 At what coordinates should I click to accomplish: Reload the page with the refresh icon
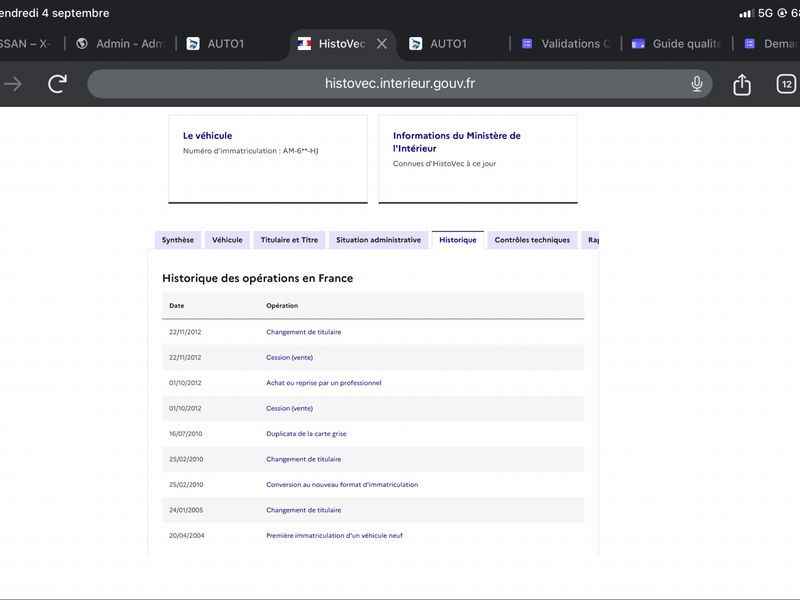pyautogui.click(x=57, y=84)
